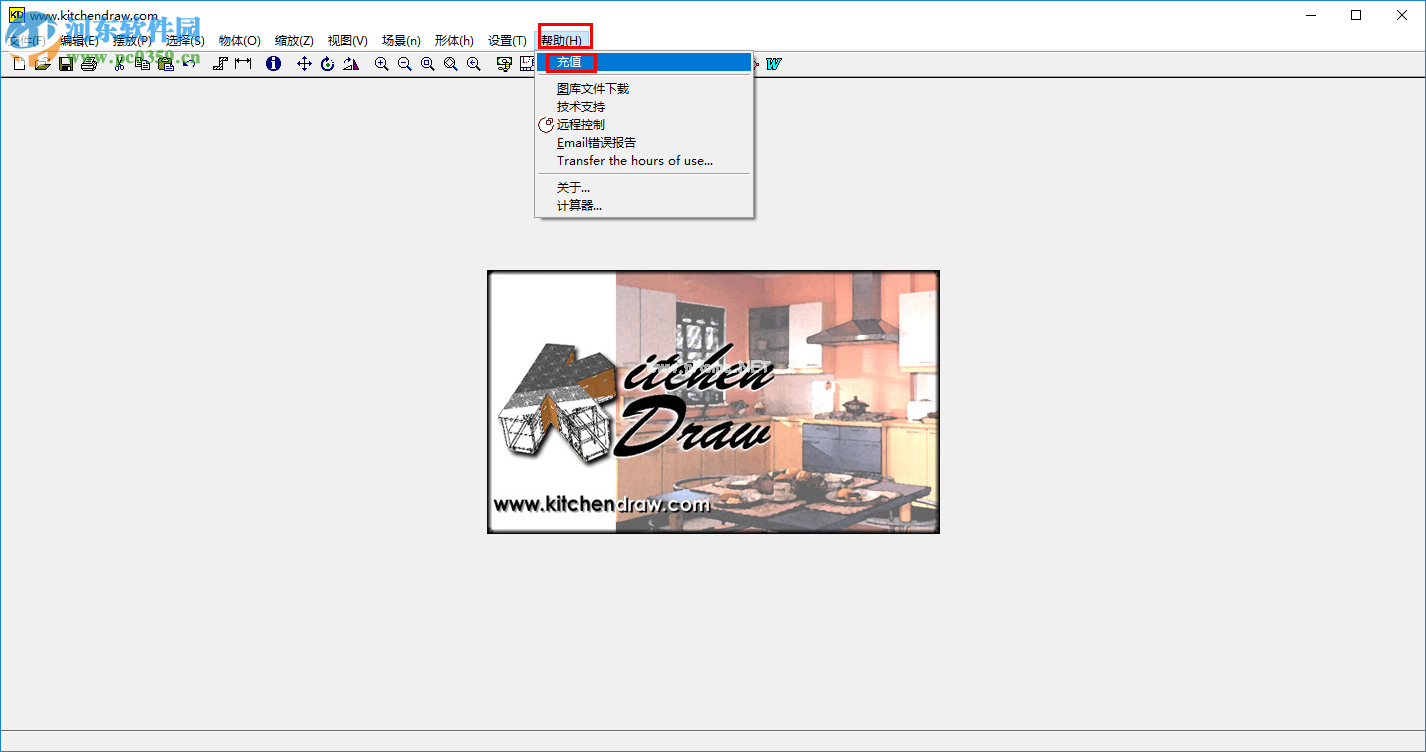
Task: Minimize the KitchenDraw window
Action: [x=1310, y=15]
